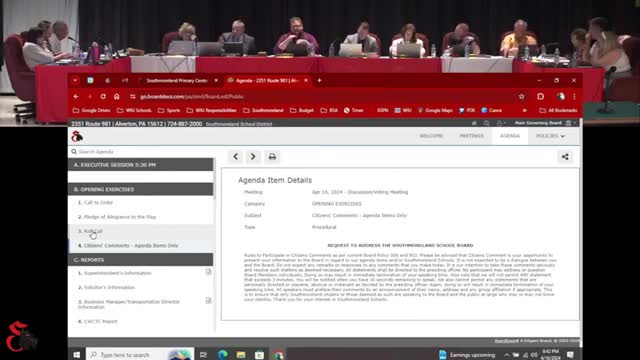Reload the BoardDocs page
Image resolution: width=640 pixels, height=360 pixels.
pyautogui.click(x=103, y=97)
